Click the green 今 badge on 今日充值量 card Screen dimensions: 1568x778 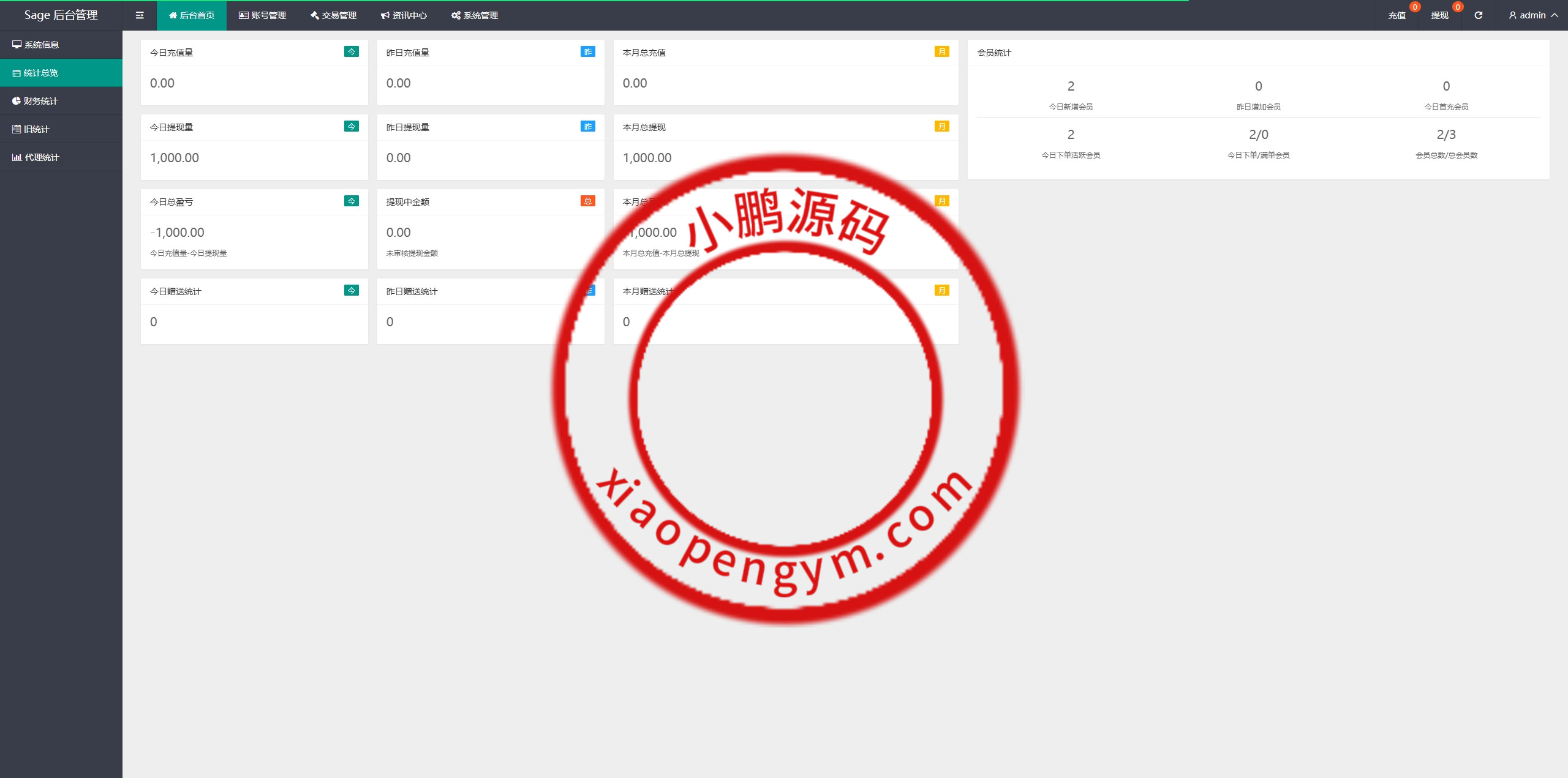coord(352,52)
